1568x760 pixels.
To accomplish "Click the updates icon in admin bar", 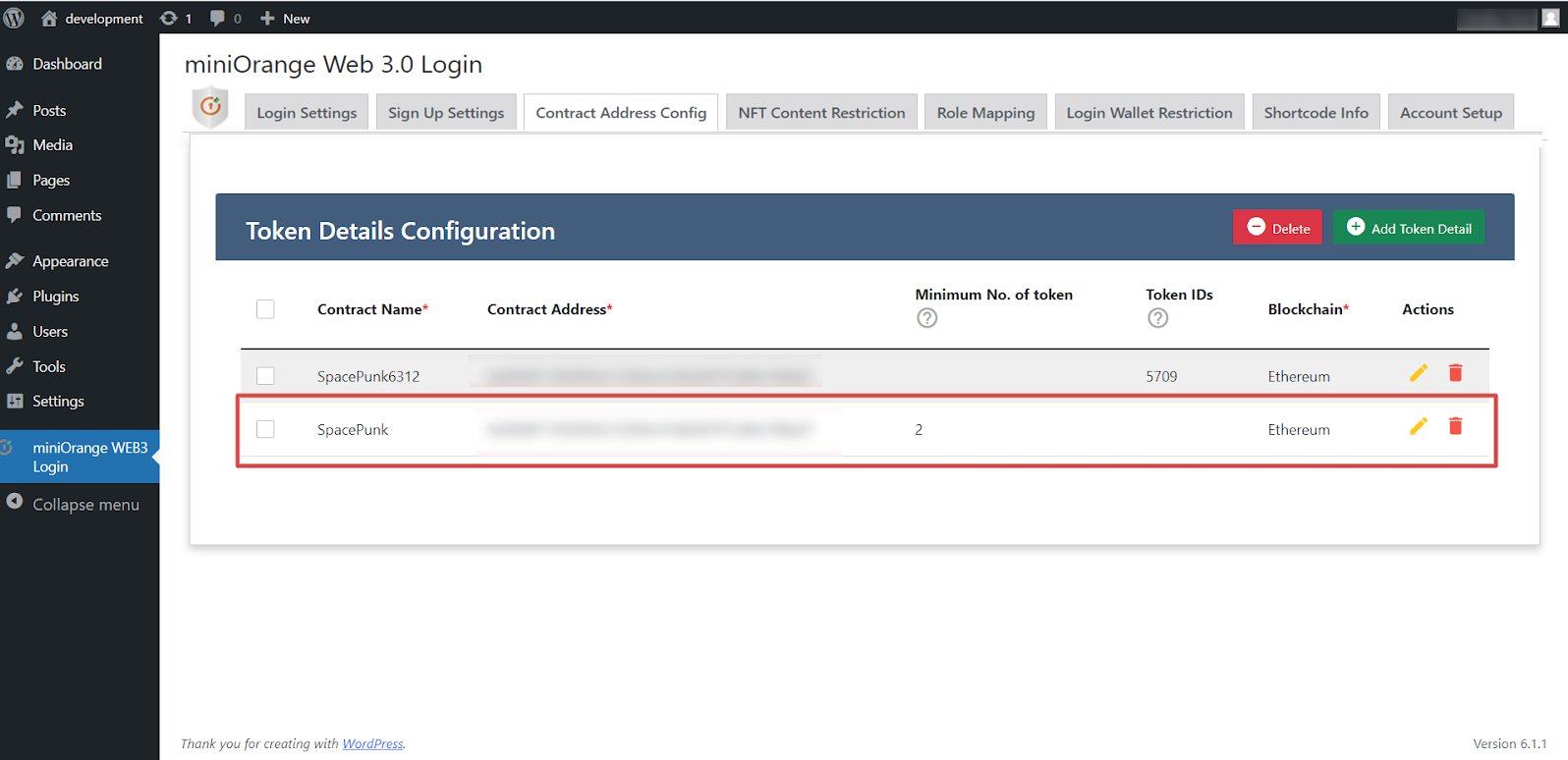I will click(x=169, y=18).
